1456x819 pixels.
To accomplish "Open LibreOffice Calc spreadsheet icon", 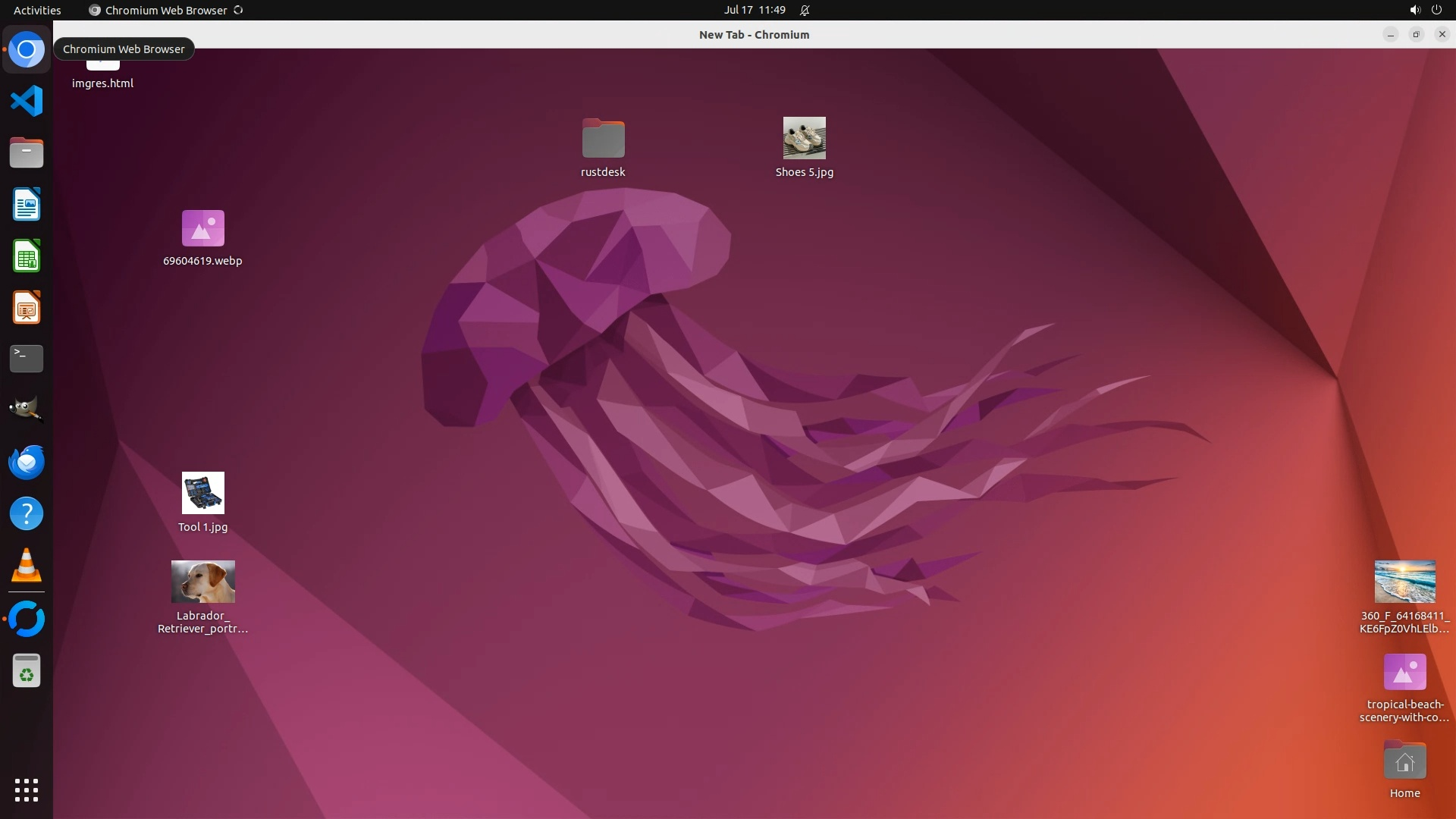I will (27, 256).
